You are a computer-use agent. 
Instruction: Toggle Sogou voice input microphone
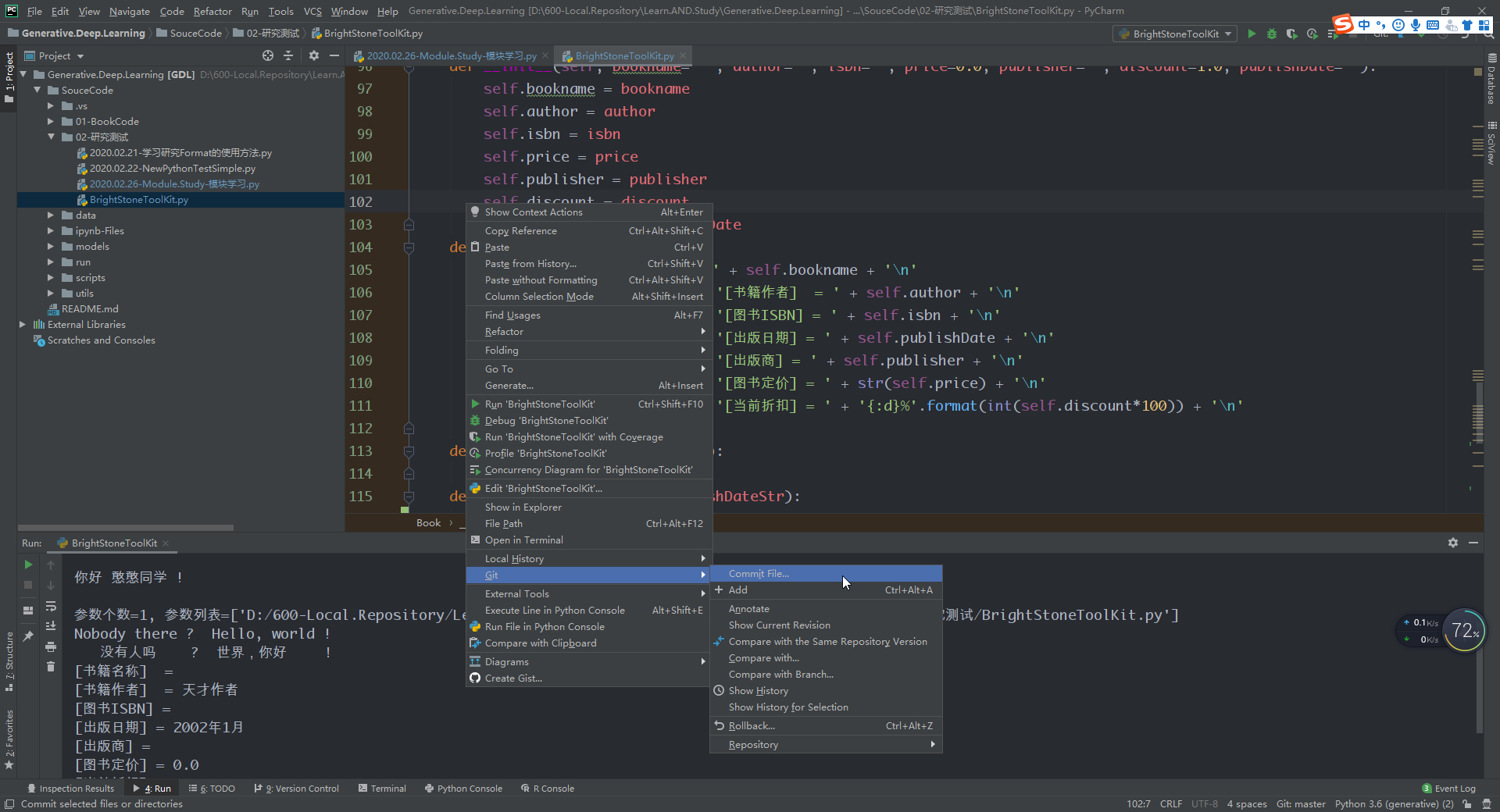click(x=1416, y=25)
